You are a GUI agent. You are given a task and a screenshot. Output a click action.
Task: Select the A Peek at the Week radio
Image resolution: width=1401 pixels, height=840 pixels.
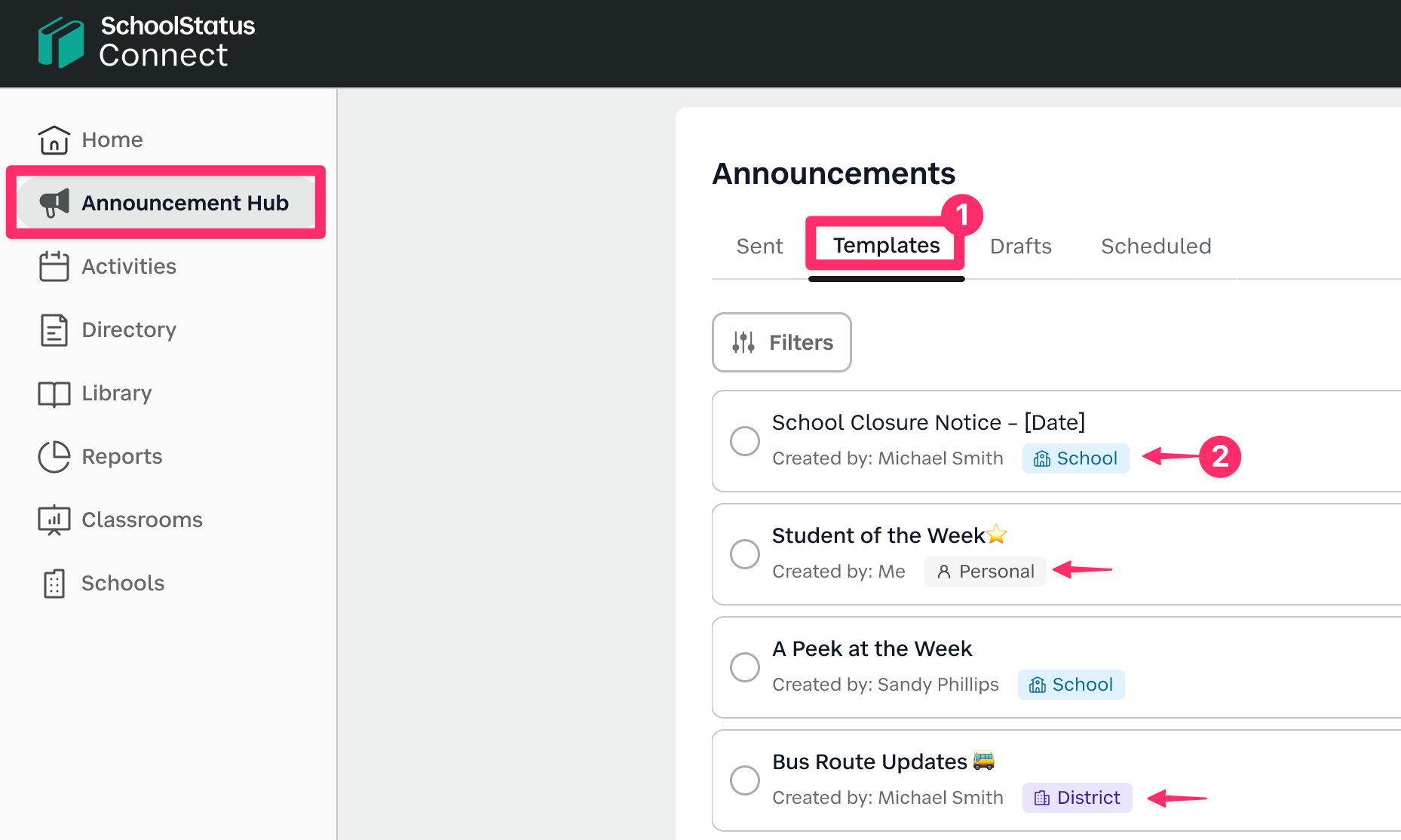click(x=745, y=667)
